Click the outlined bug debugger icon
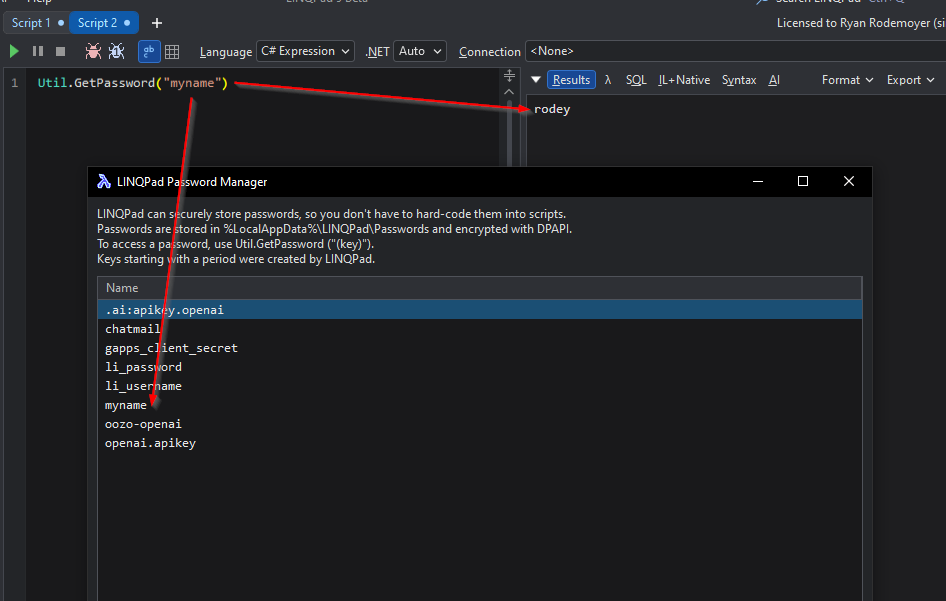The height and width of the screenshot is (601, 946). (116, 51)
